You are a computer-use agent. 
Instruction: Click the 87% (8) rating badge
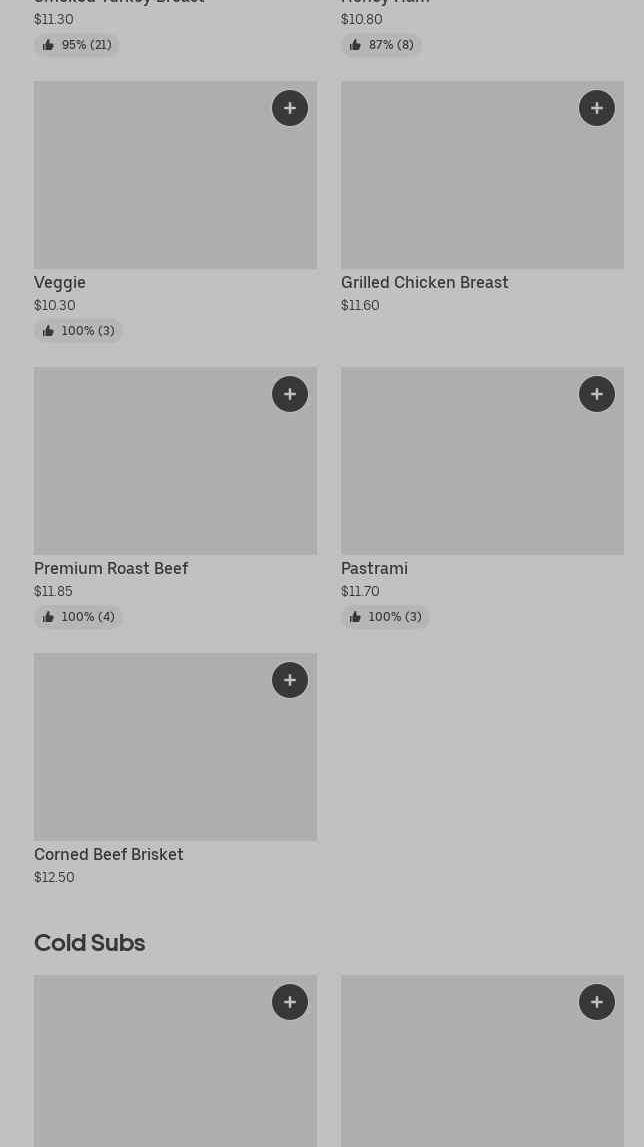click(x=381, y=45)
